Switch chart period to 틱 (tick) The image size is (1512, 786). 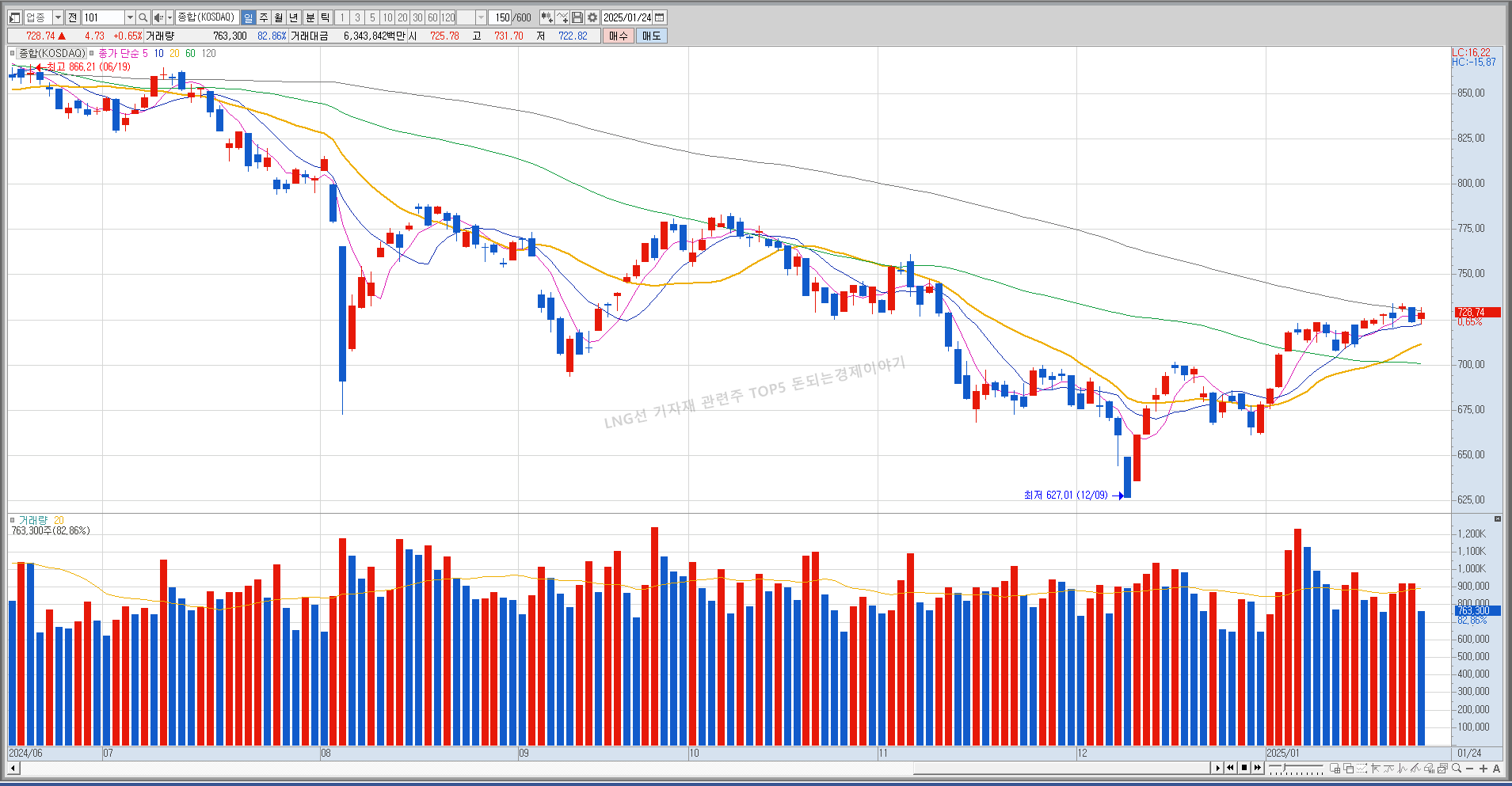[326, 17]
